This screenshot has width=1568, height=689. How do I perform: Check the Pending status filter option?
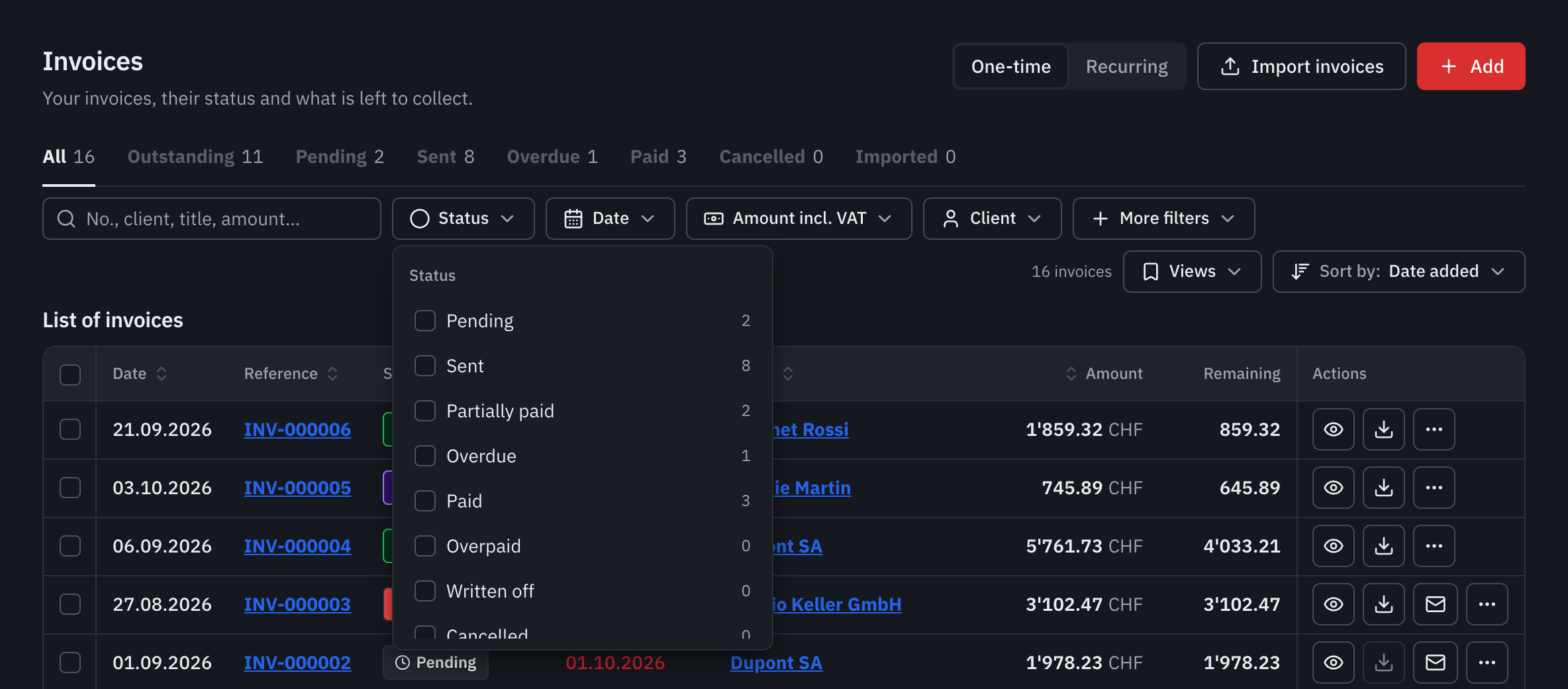(425, 321)
